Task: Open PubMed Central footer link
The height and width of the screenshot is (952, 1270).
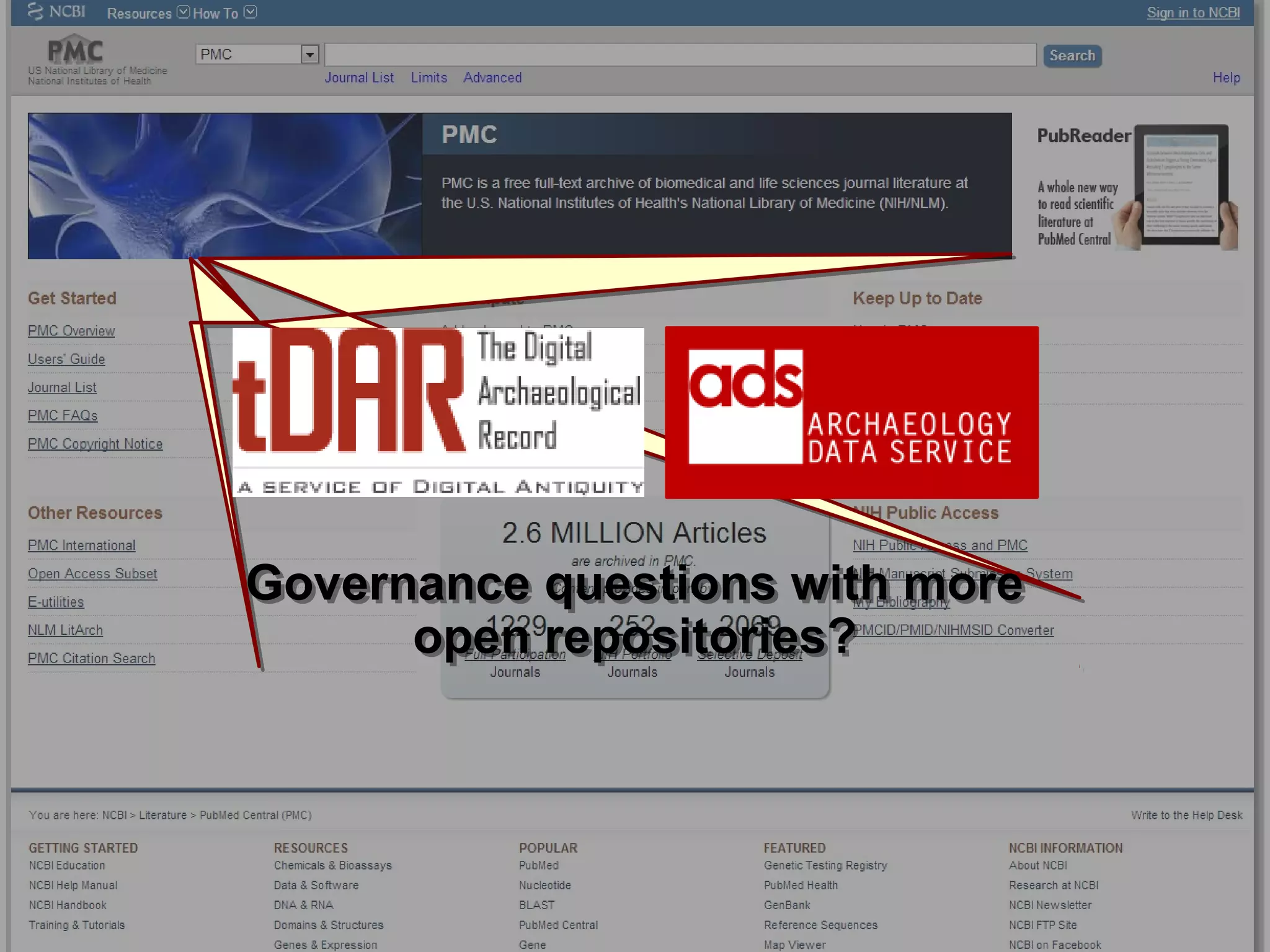Action: pos(558,925)
